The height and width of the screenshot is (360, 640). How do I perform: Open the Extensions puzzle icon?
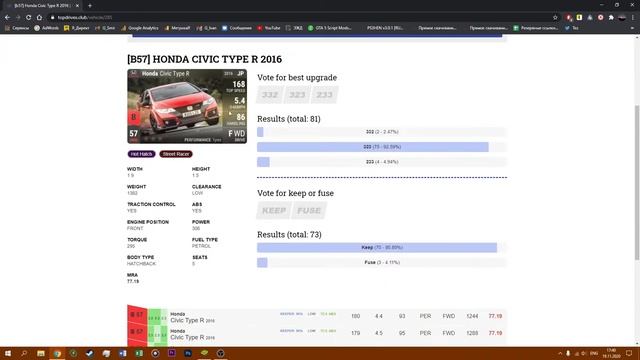point(611,18)
